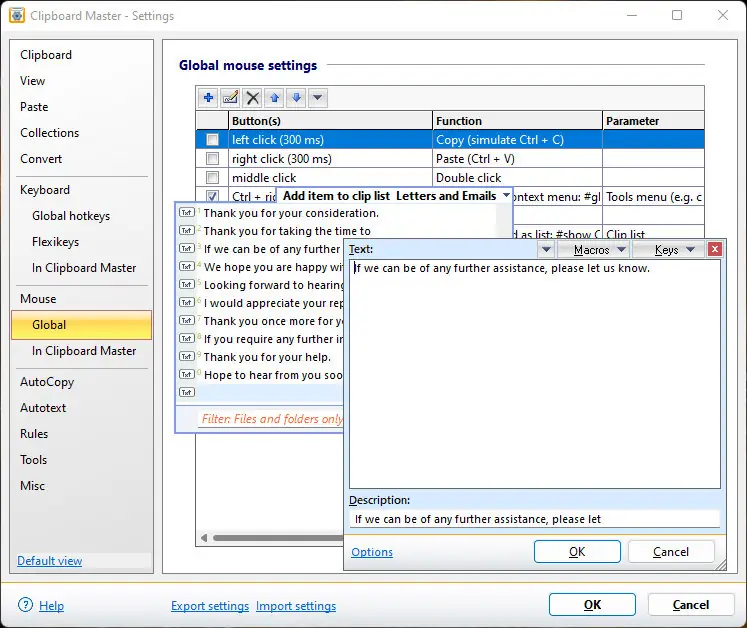Image resolution: width=747 pixels, height=628 pixels.
Task: Click the Default view link
Action: [x=50, y=561]
